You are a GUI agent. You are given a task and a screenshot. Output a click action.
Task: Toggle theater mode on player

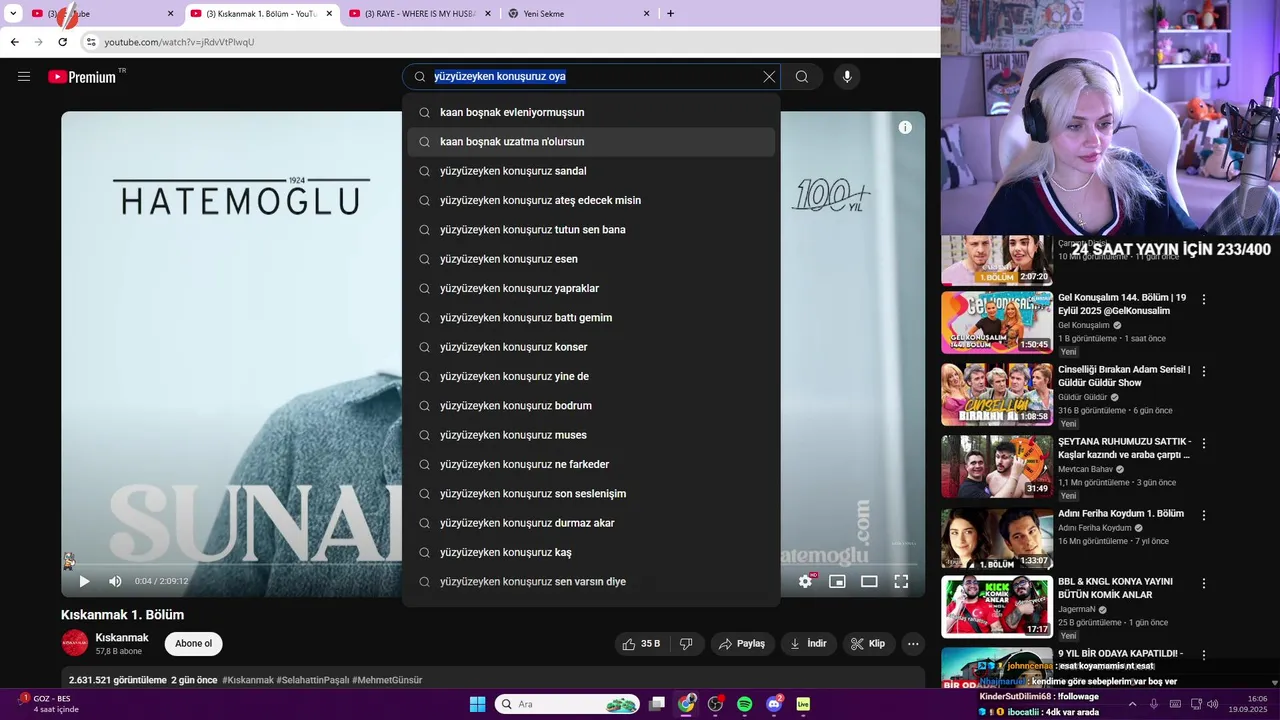869,581
